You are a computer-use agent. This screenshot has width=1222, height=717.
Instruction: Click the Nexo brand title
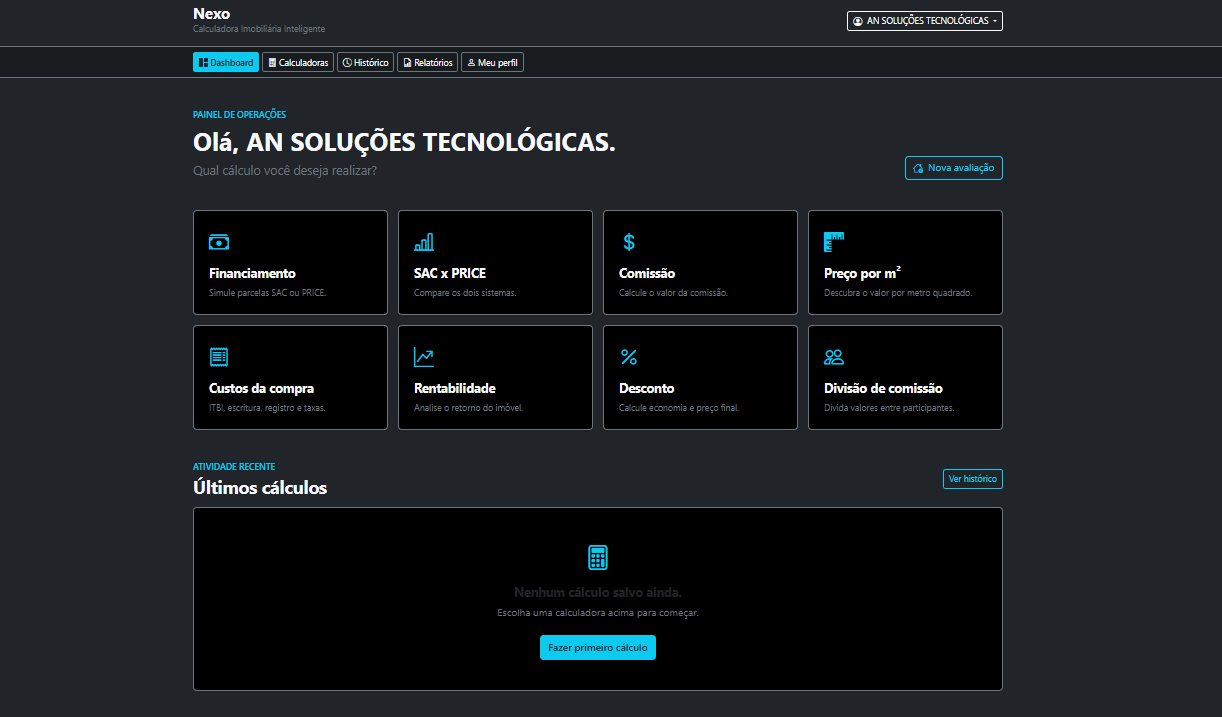[x=211, y=14]
